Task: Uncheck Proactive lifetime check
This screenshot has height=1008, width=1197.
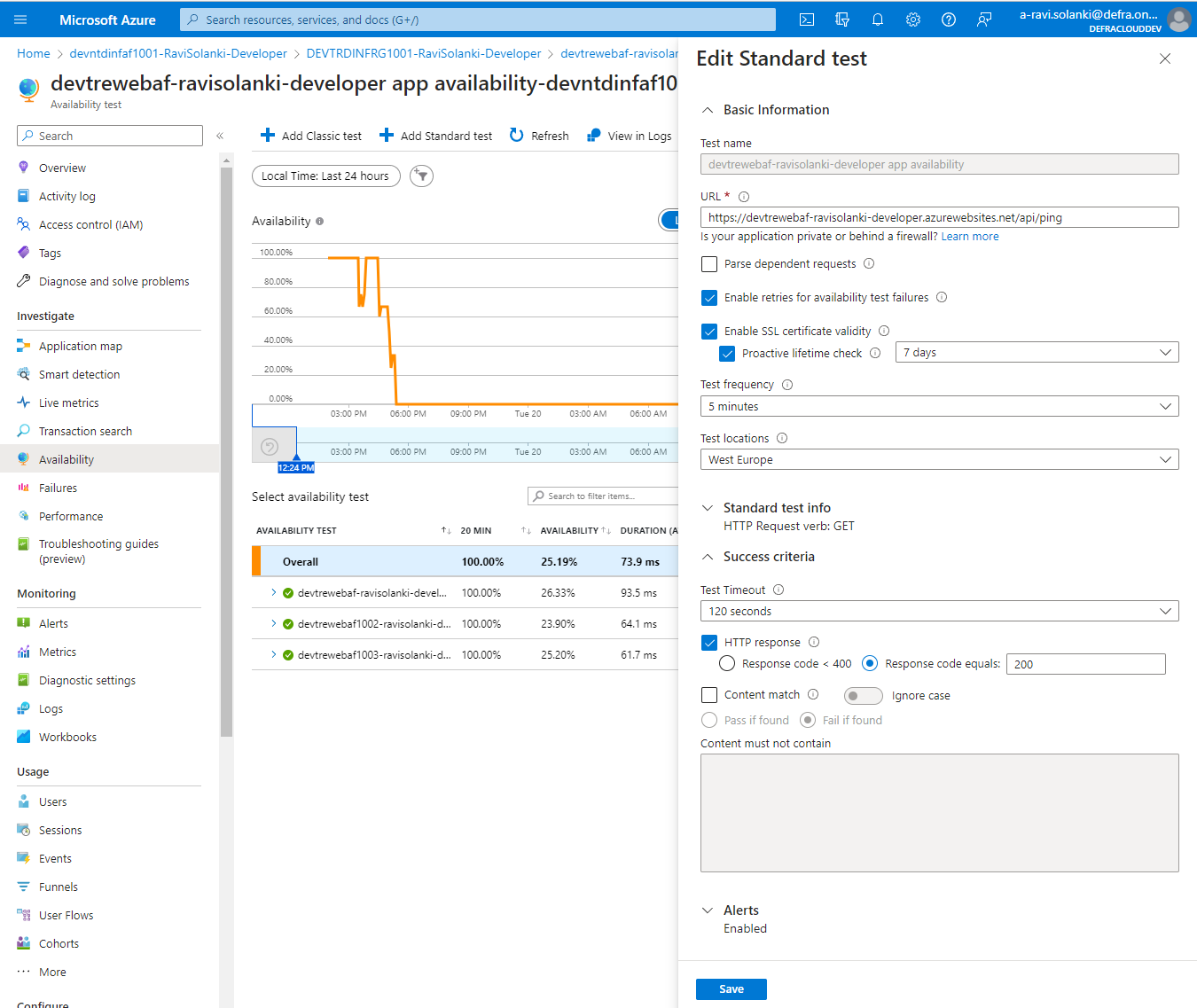Action: click(727, 354)
